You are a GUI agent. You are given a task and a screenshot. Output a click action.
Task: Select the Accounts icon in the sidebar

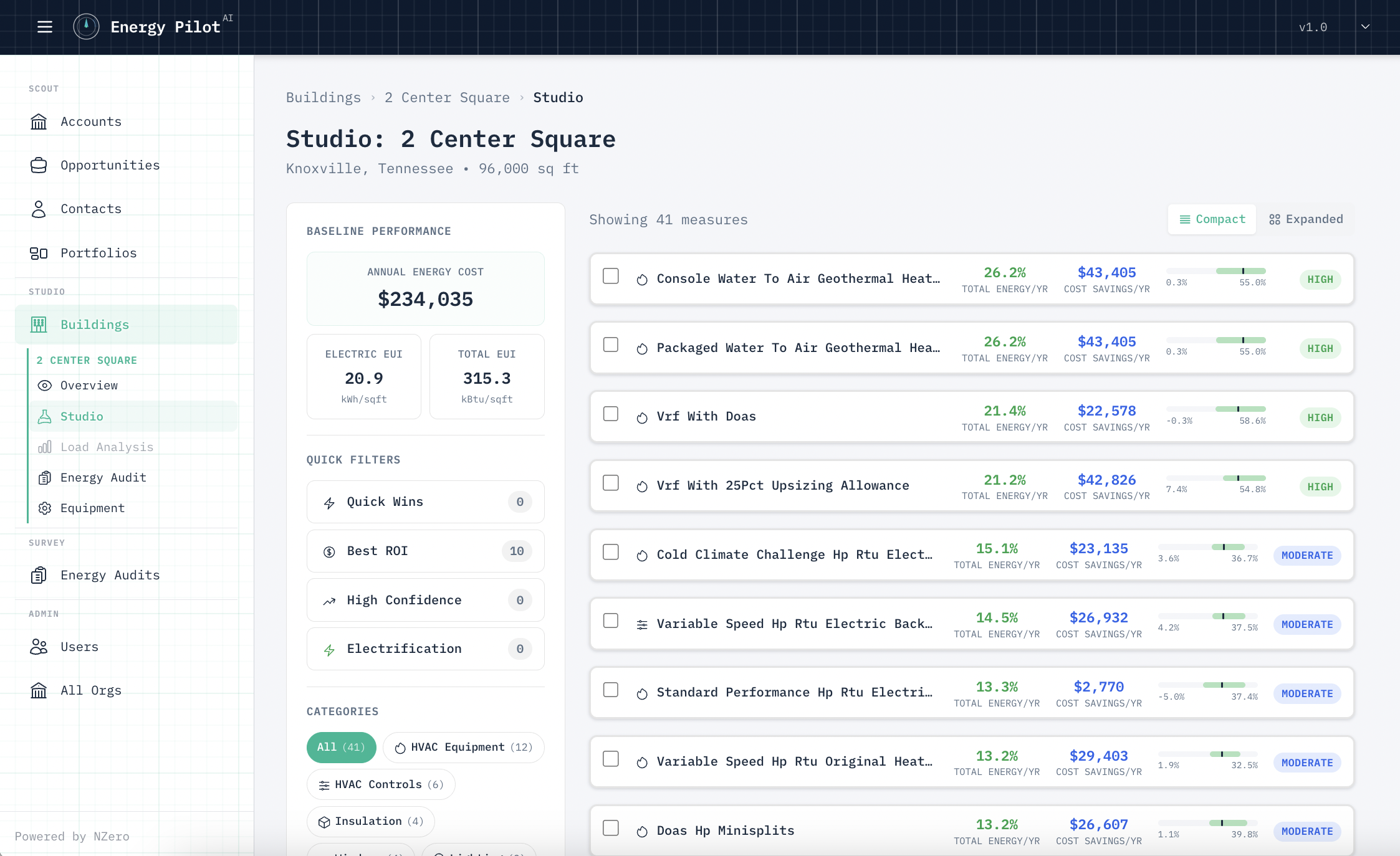click(39, 121)
